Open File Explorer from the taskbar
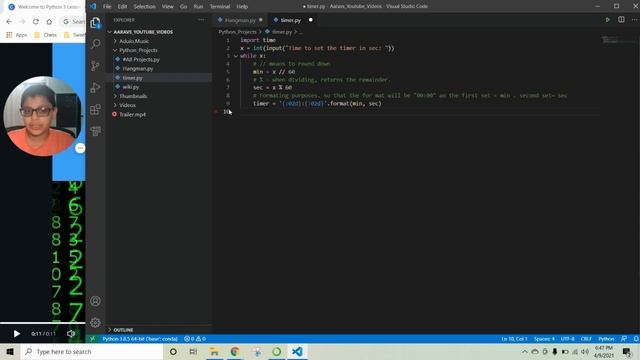The image size is (640, 360). point(214,351)
